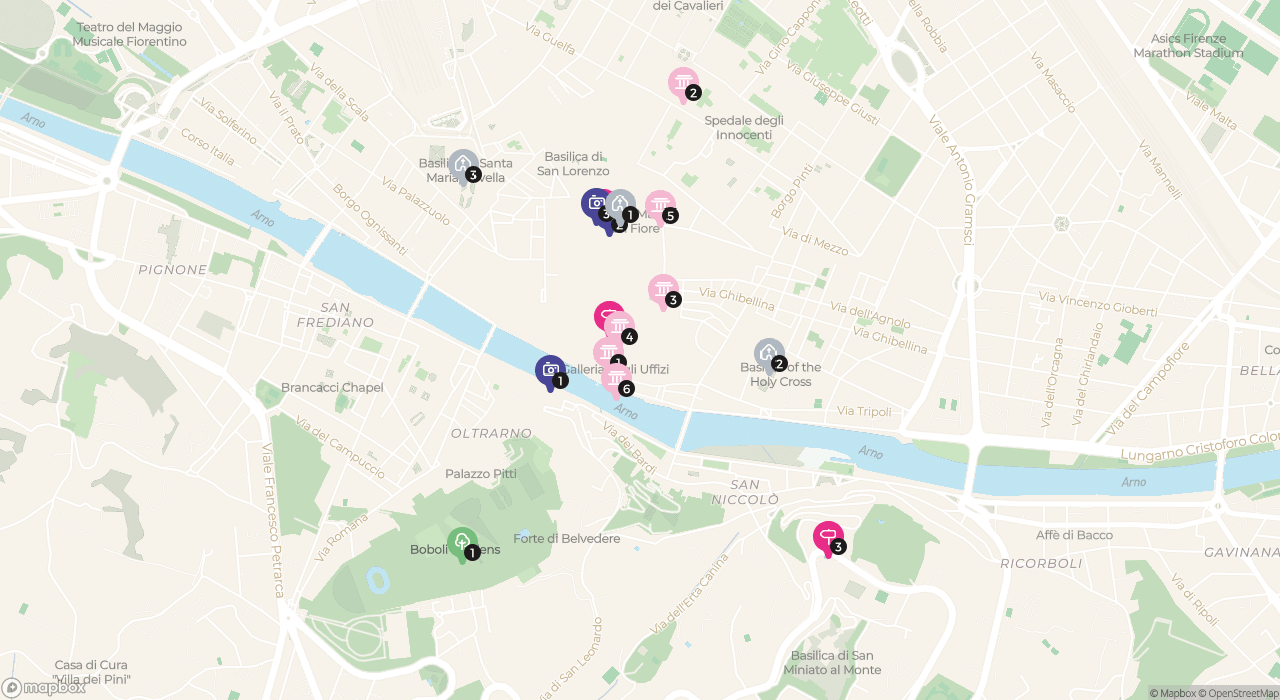The image size is (1280, 700).
Task: Select green park marker at Boboli Gardens
Action: [462, 544]
